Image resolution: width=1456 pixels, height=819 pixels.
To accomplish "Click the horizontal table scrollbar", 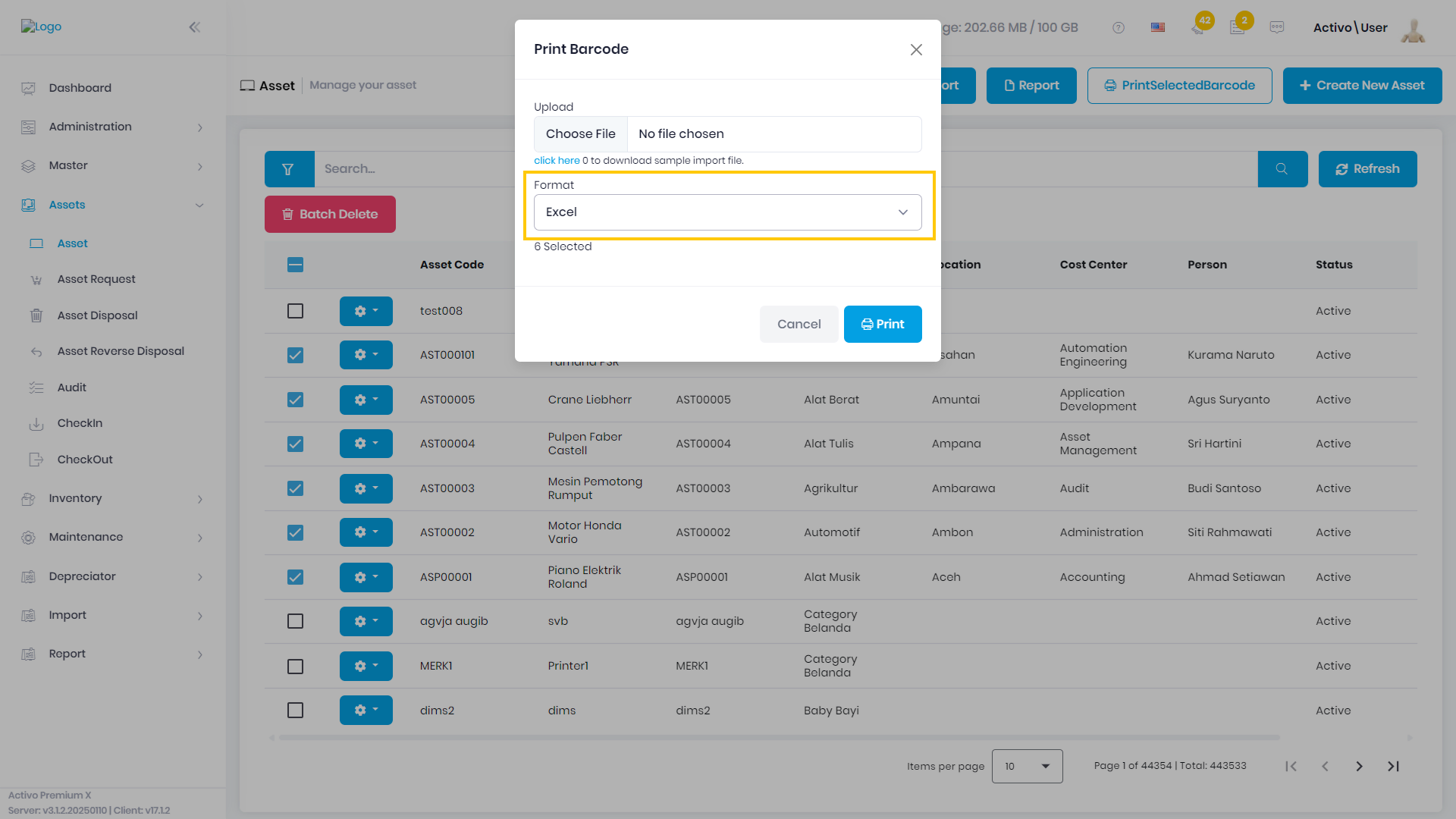I will click(779, 738).
